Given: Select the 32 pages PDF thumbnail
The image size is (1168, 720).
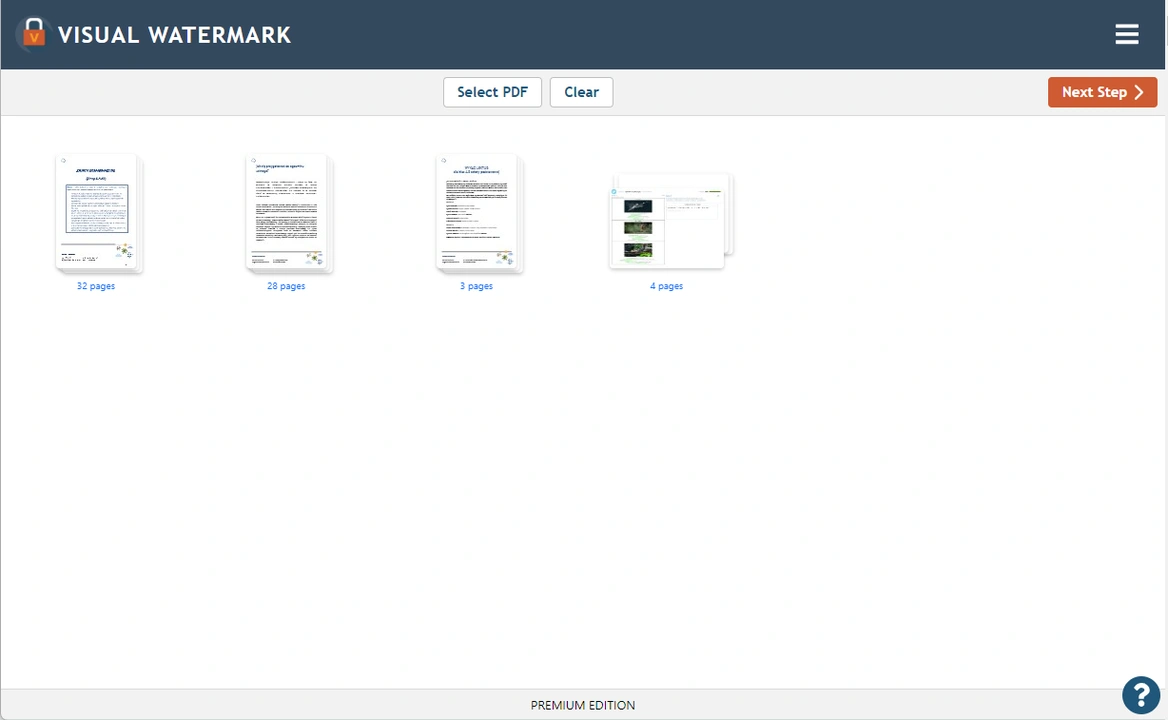Looking at the screenshot, I should (x=98, y=213).
